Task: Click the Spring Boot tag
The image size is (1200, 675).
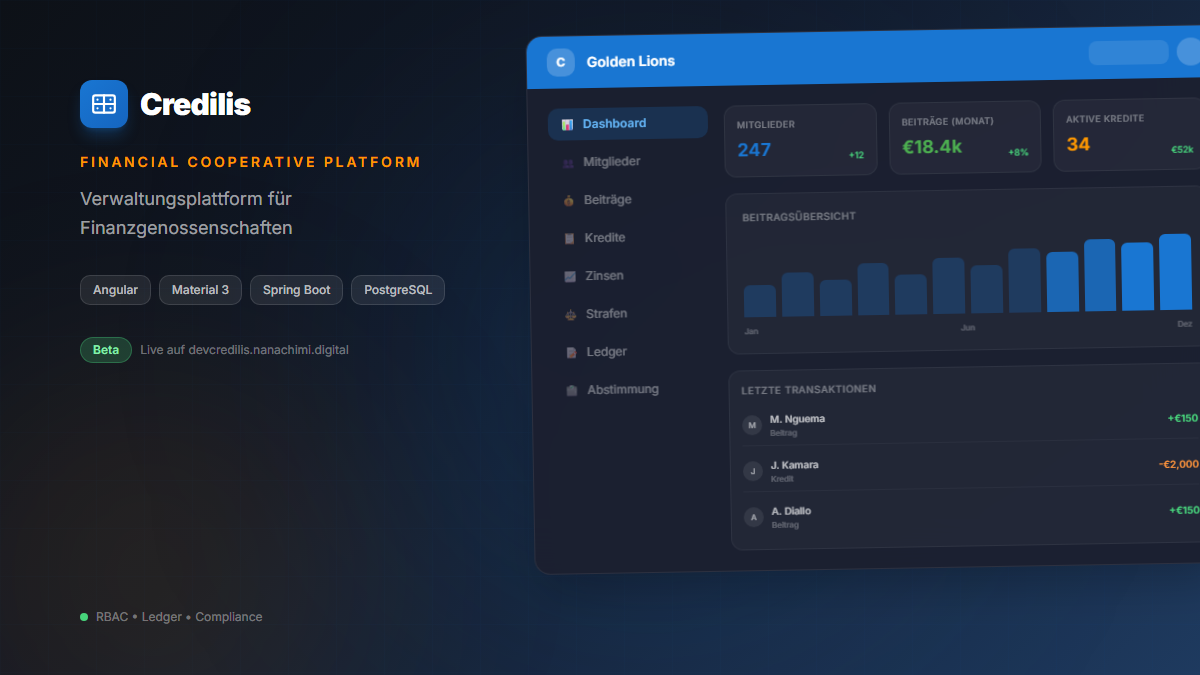Action: pyautogui.click(x=296, y=290)
